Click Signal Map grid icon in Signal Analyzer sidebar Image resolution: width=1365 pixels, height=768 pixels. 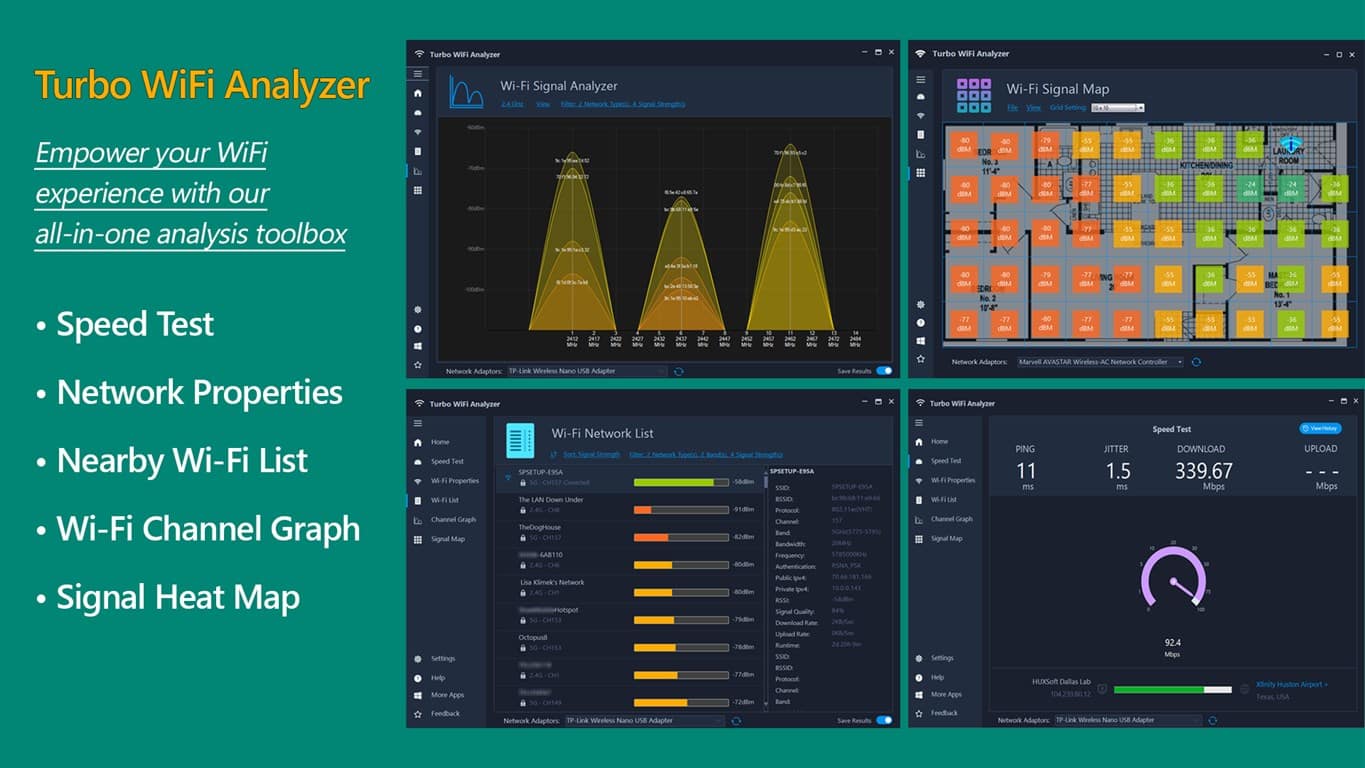click(x=418, y=190)
